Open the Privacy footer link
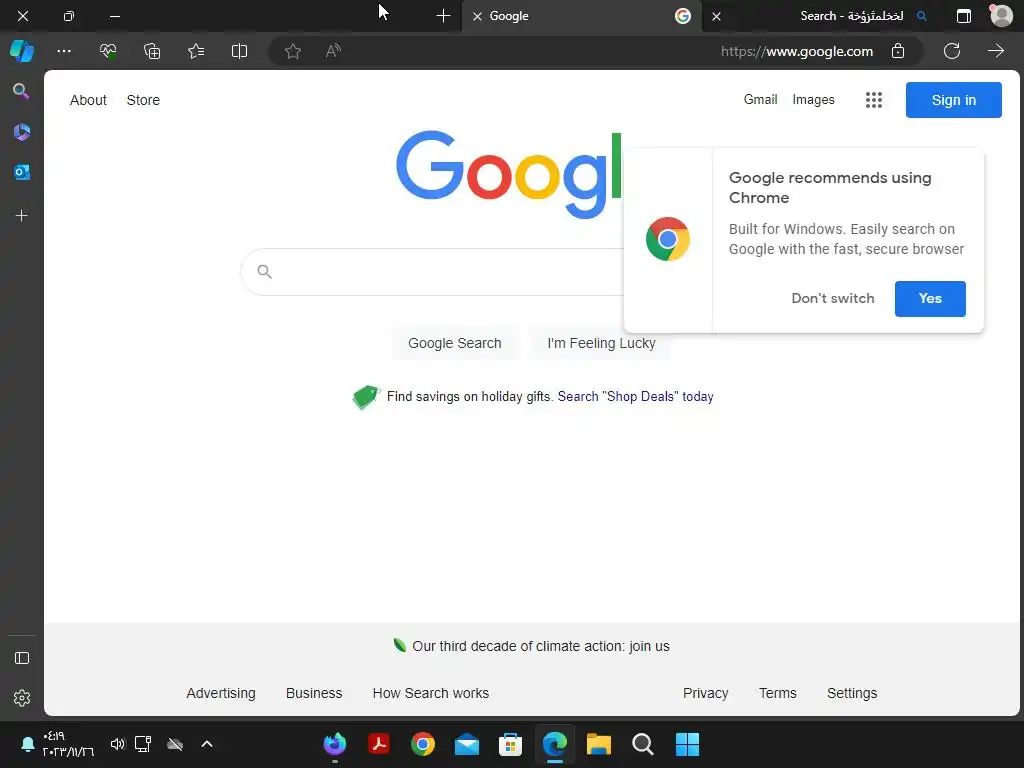 pos(705,693)
